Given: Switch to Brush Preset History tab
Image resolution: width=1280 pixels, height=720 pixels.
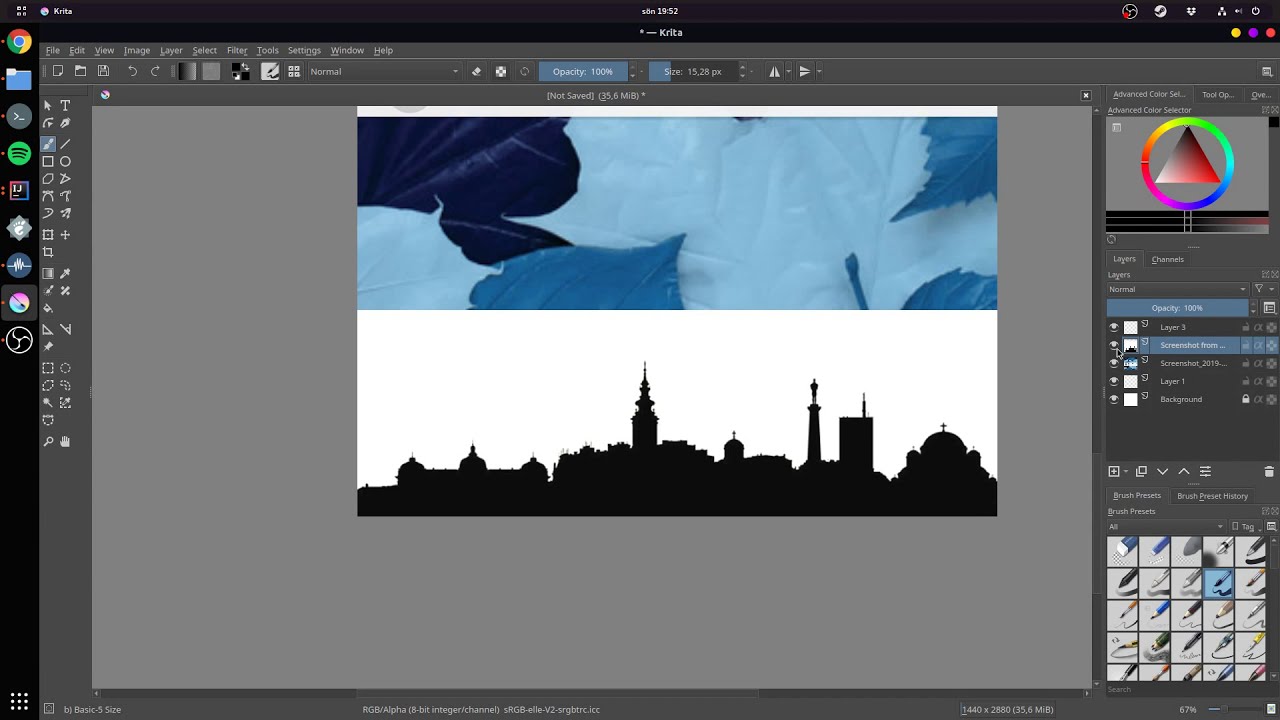Looking at the screenshot, I should 1212,496.
